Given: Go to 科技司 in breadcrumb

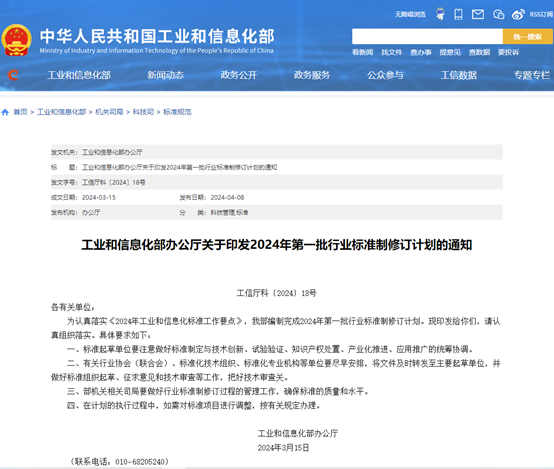Looking at the screenshot, I should point(143,112).
